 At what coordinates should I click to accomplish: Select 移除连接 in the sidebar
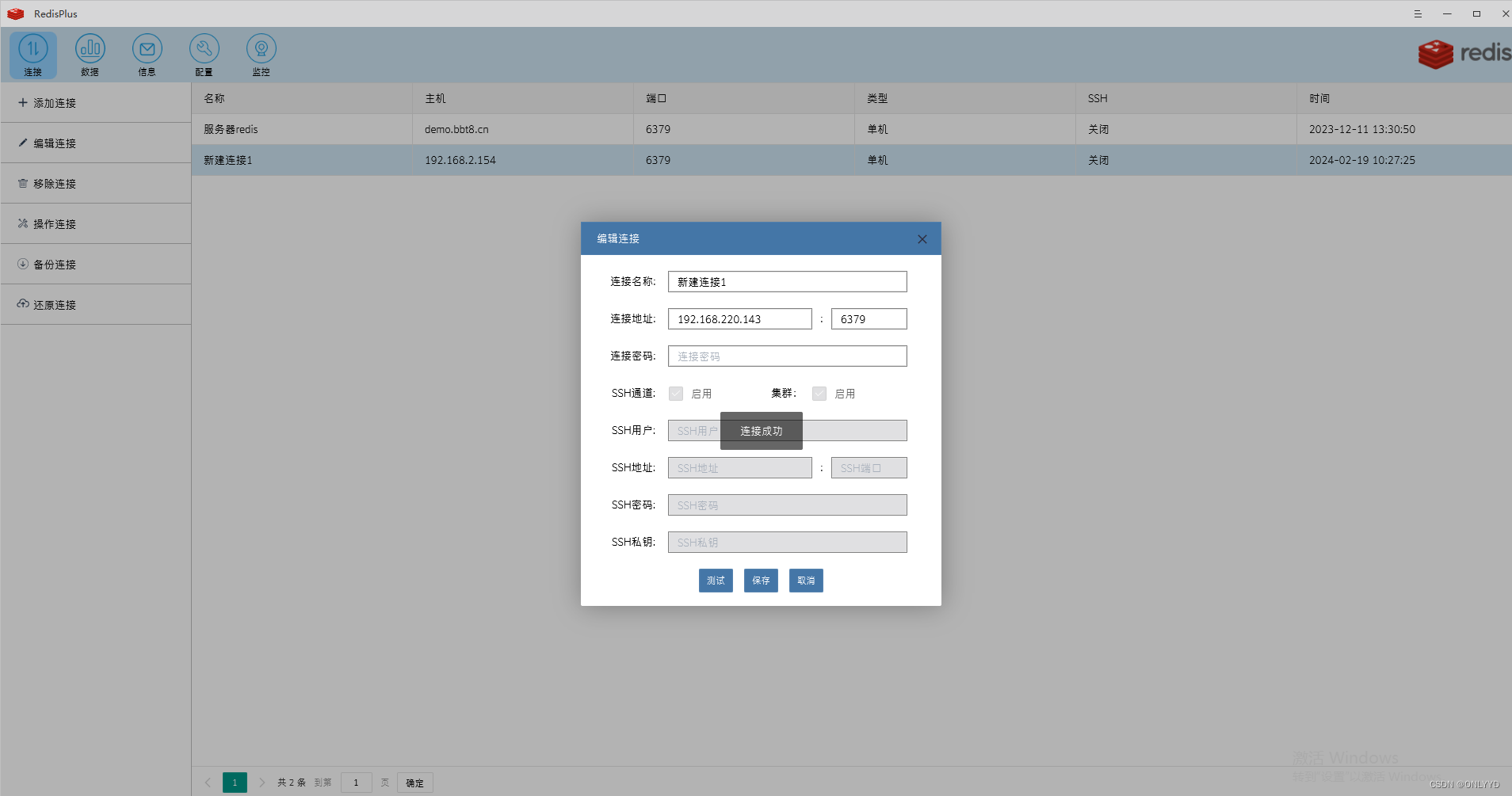click(55, 184)
